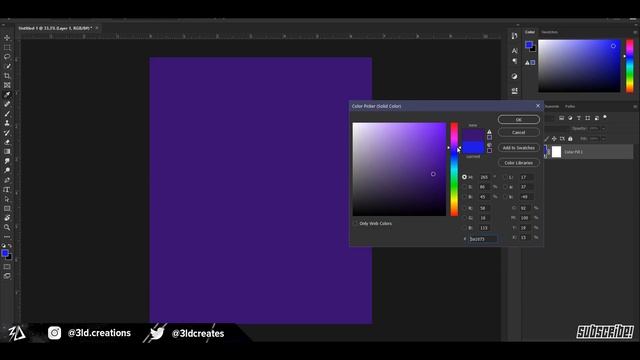Select the H hue radio button

[464, 177]
